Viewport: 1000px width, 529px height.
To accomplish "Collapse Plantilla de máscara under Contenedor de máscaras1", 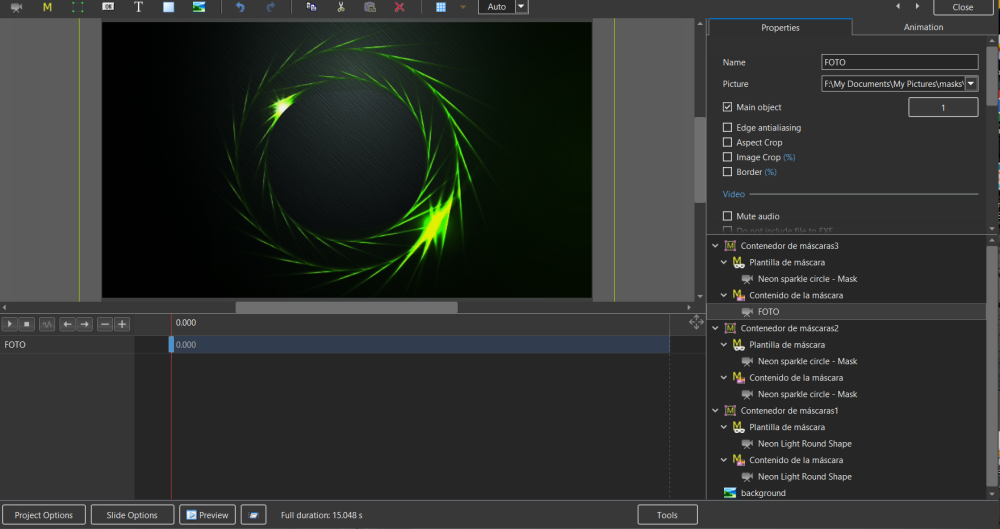I will (x=724, y=427).
